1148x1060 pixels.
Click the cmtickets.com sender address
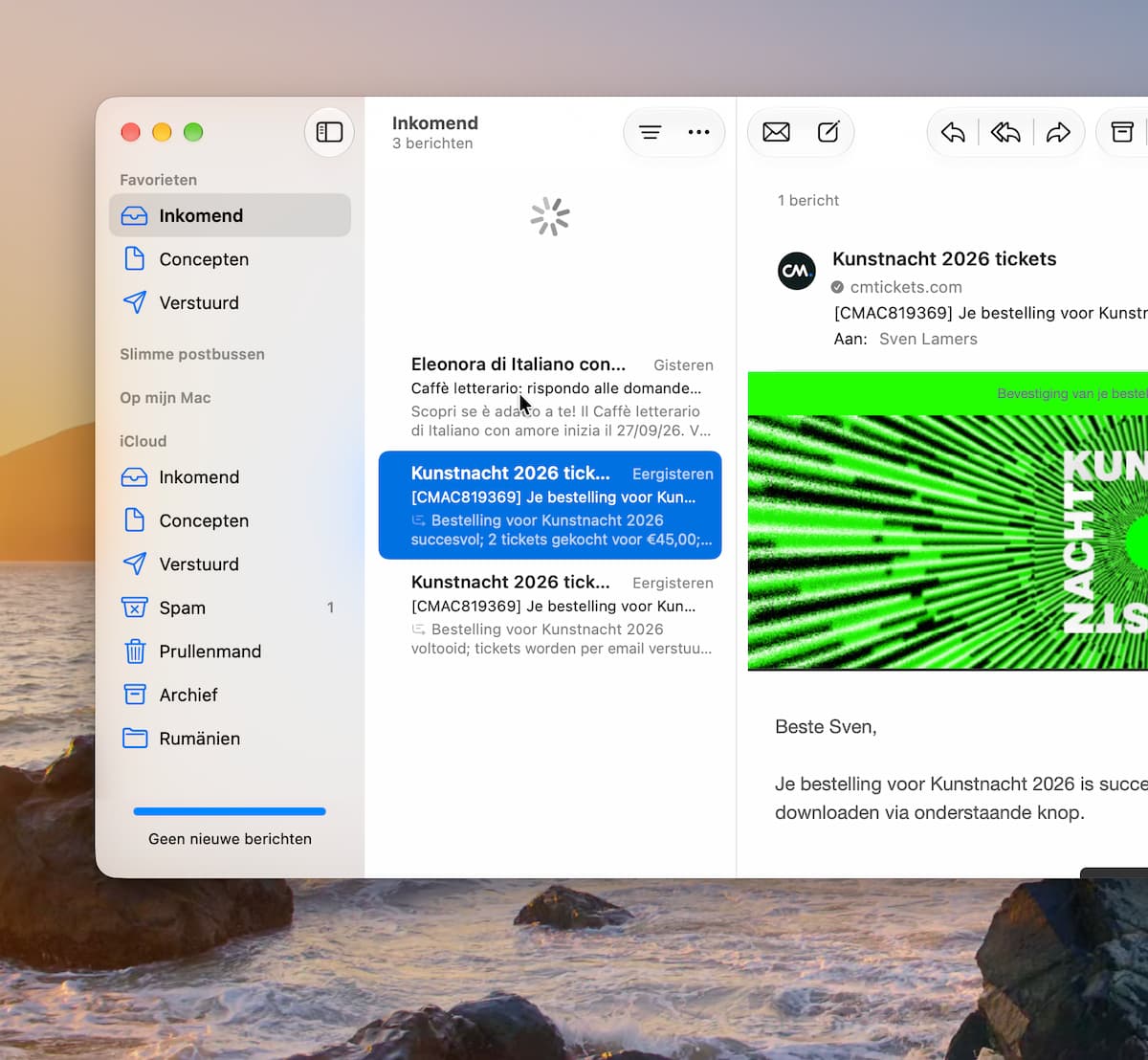coord(906,287)
